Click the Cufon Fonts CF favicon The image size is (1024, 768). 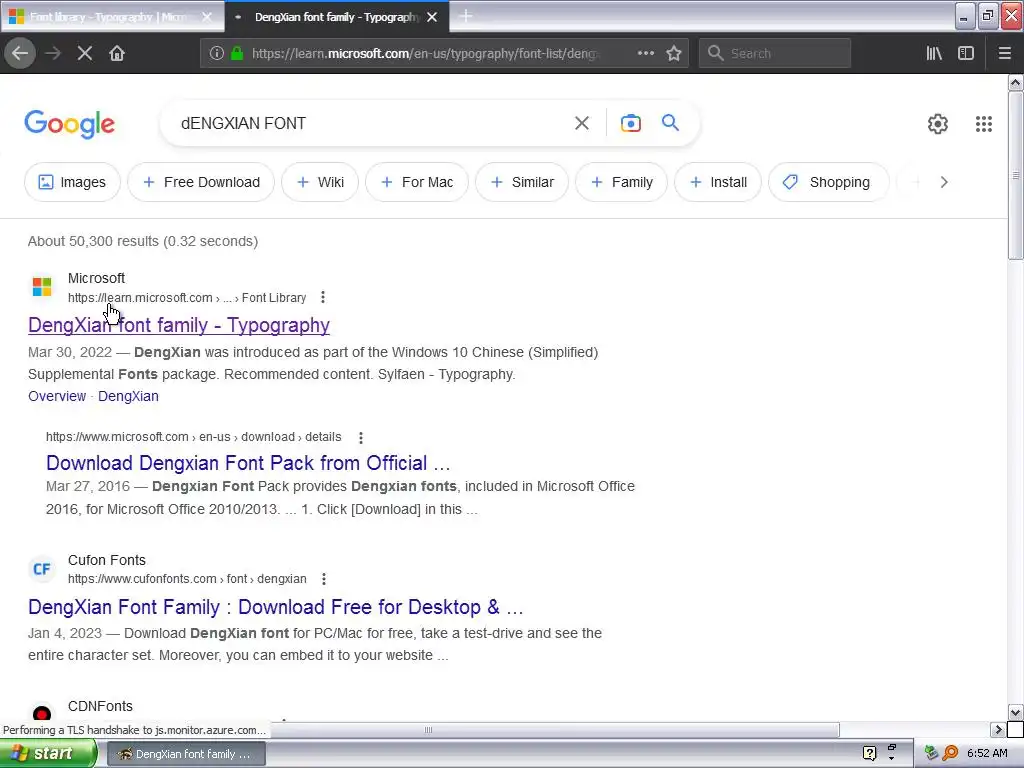[x=42, y=569]
